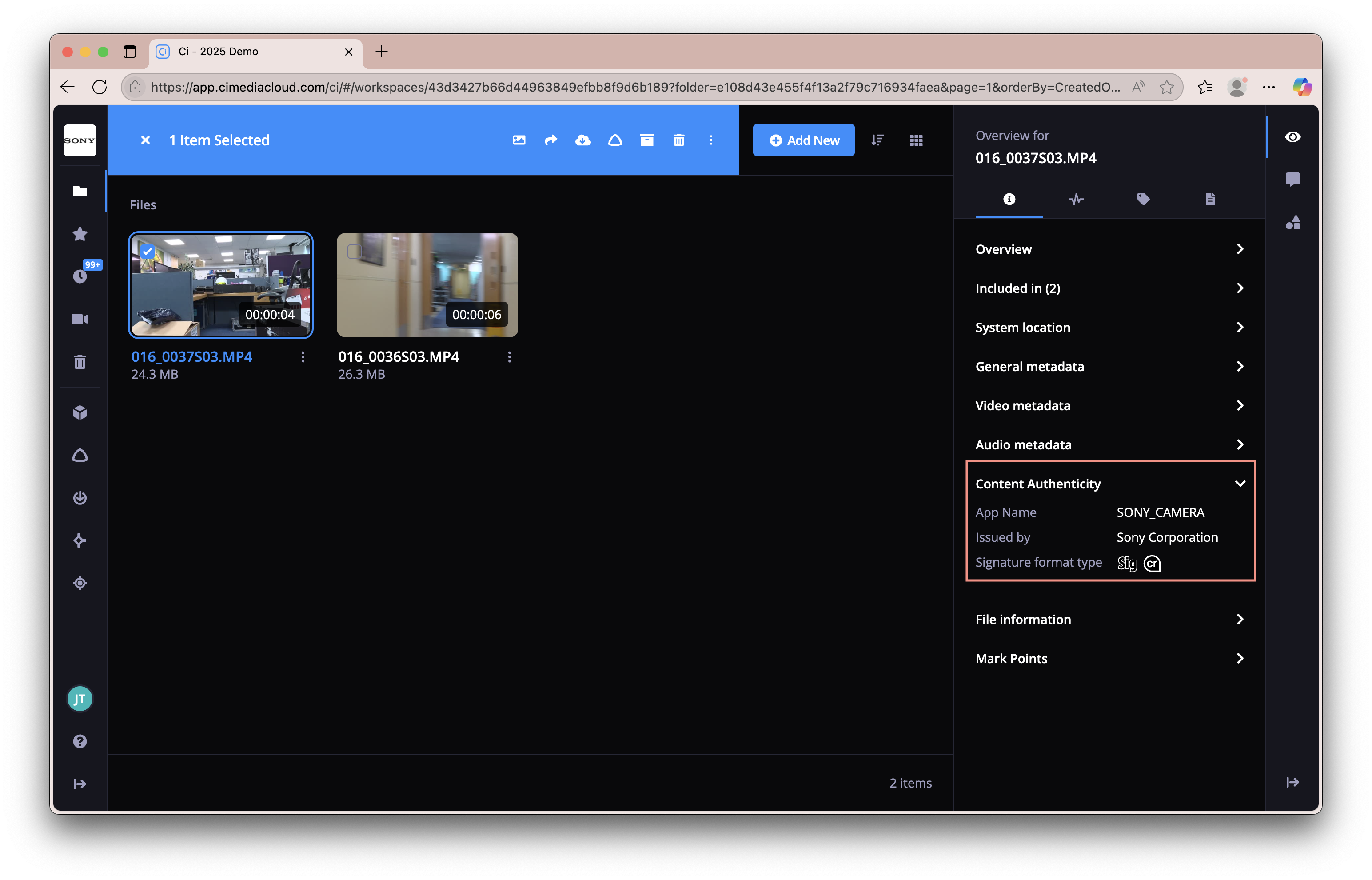Viewport: 1372px width, 880px height.
Task: Archive the selected item
Action: 646,140
